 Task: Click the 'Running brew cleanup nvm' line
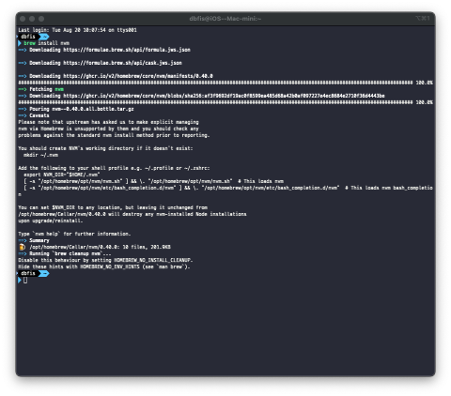[x=65, y=254]
